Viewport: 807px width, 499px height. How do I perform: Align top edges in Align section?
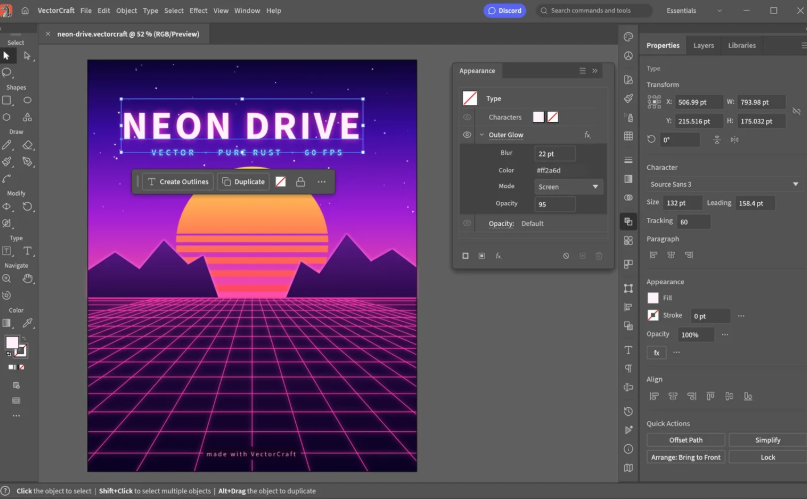[x=710, y=396]
